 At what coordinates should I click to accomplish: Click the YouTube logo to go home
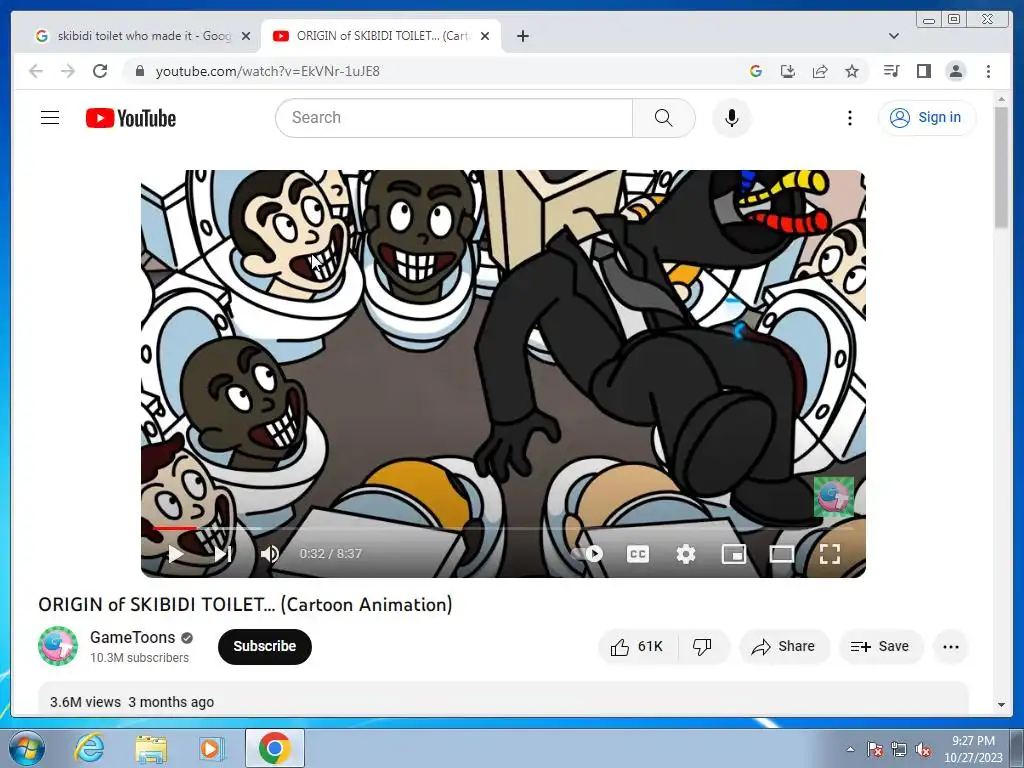coord(131,118)
